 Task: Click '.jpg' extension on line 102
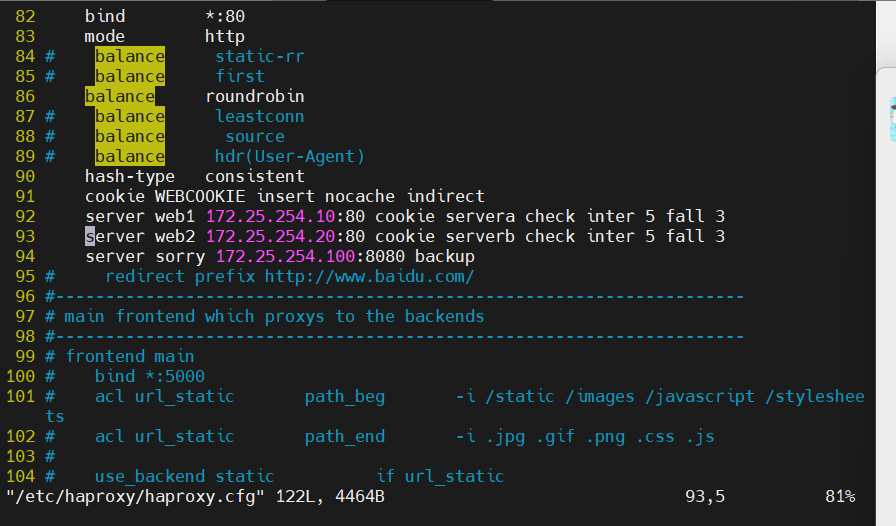click(505, 436)
